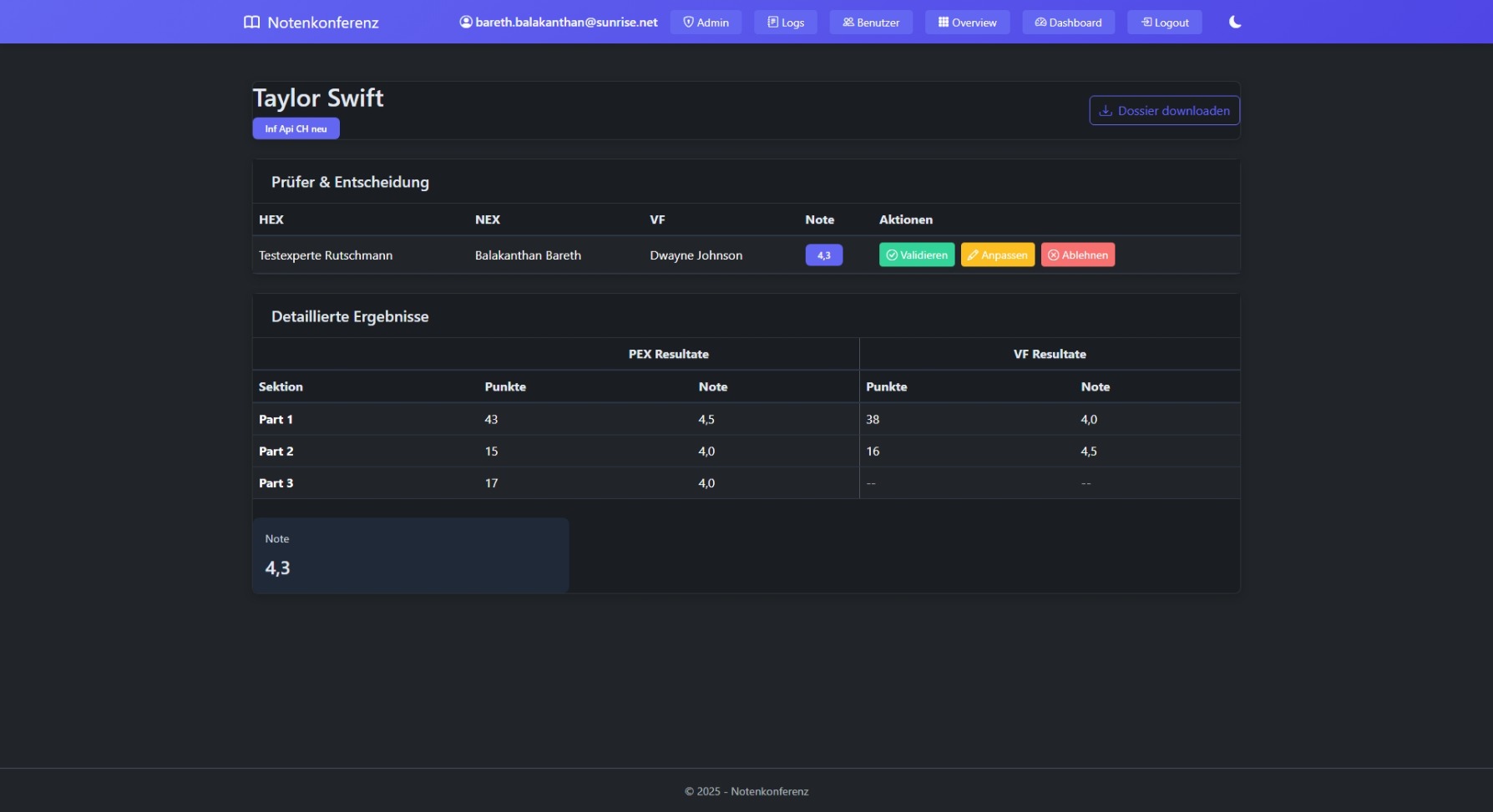The height and width of the screenshot is (812, 1493).
Task: Click the Aktionen column header
Action: tap(906, 219)
